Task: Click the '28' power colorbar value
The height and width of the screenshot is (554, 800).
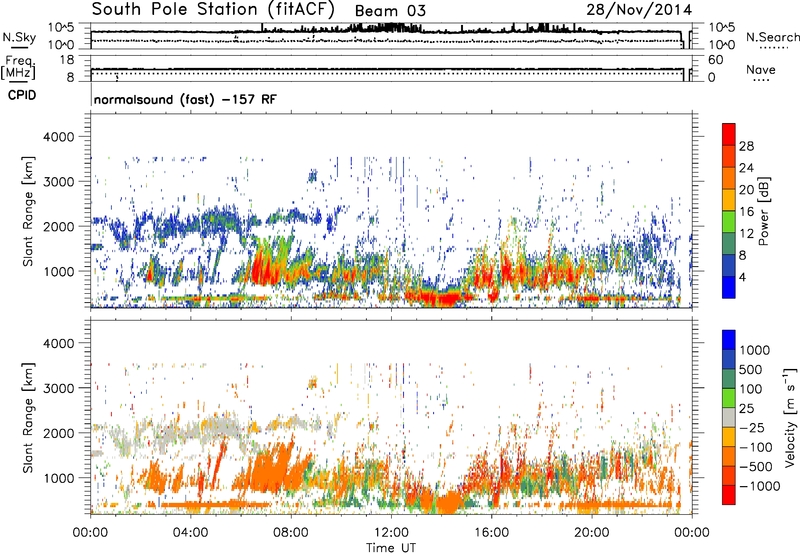Action: point(746,146)
